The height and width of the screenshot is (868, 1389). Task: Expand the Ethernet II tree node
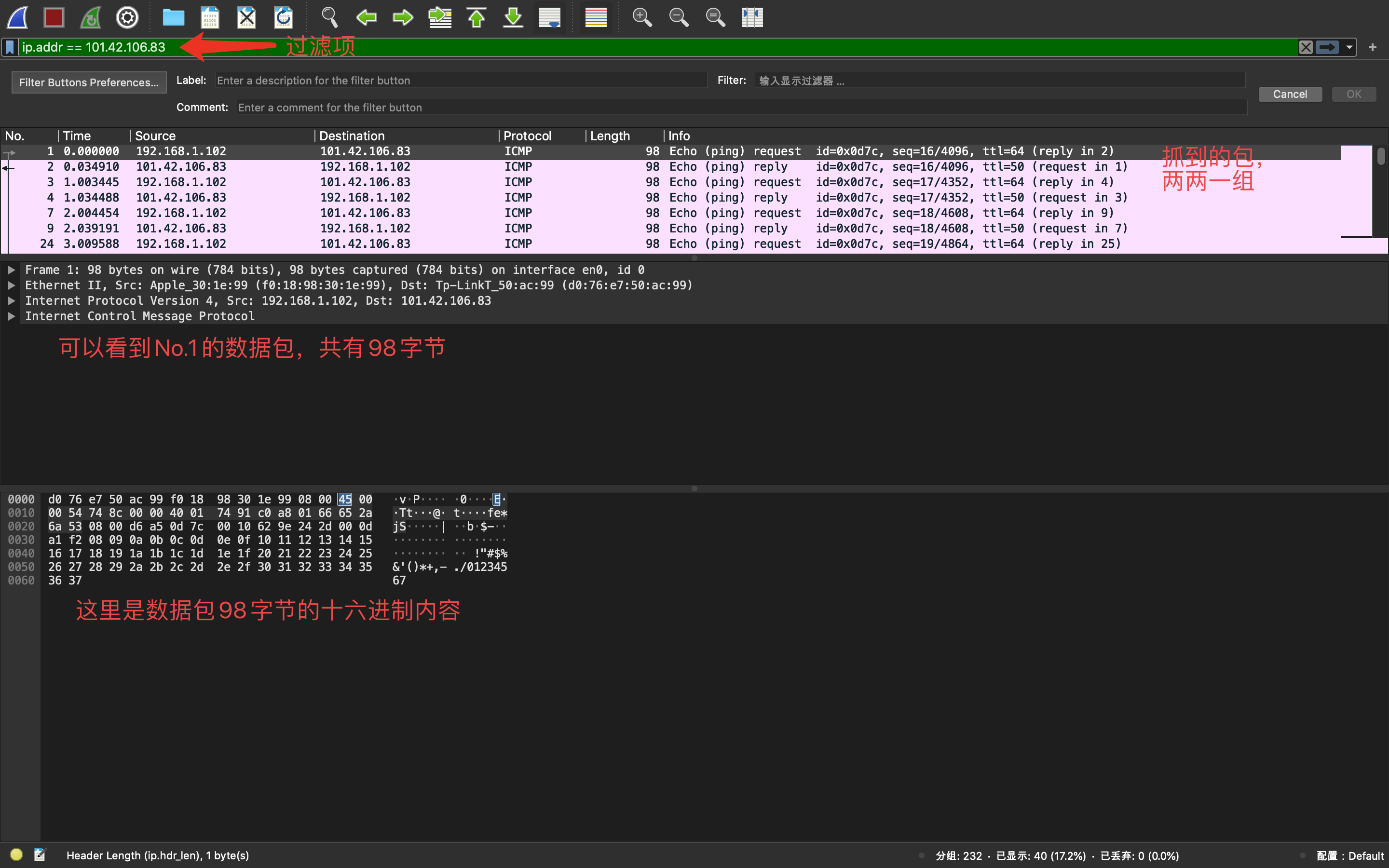pyautogui.click(x=11, y=285)
